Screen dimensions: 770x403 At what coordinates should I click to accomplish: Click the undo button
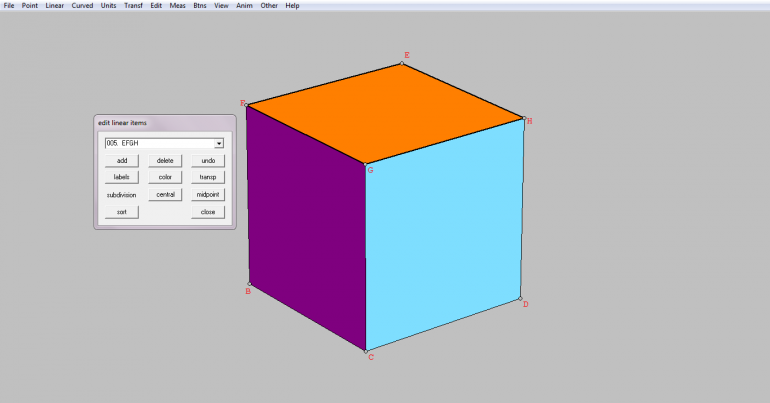208,161
